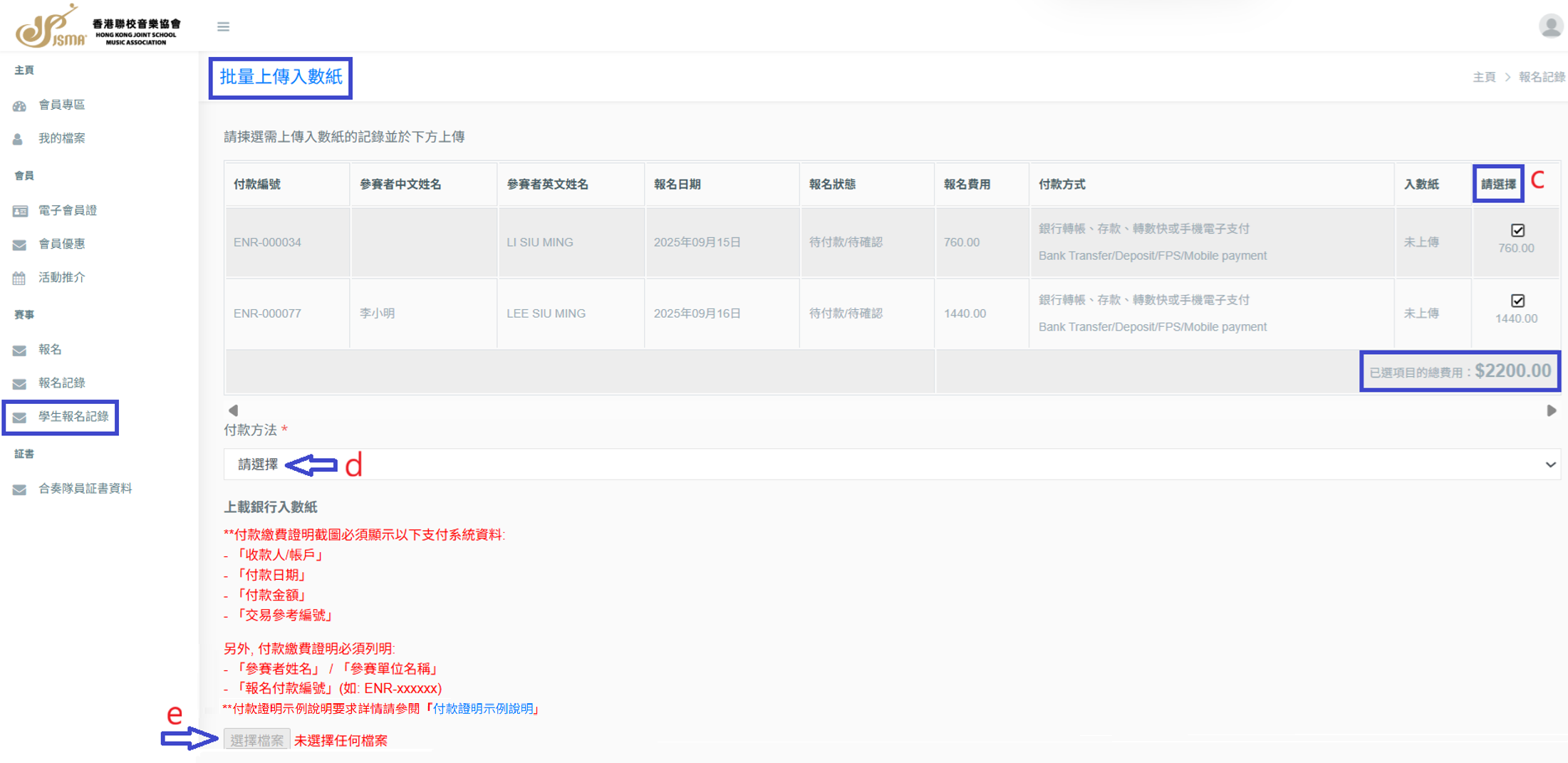
Task: Open 合奏隊員証書資料 sidebar item
Action: pos(85,488)
